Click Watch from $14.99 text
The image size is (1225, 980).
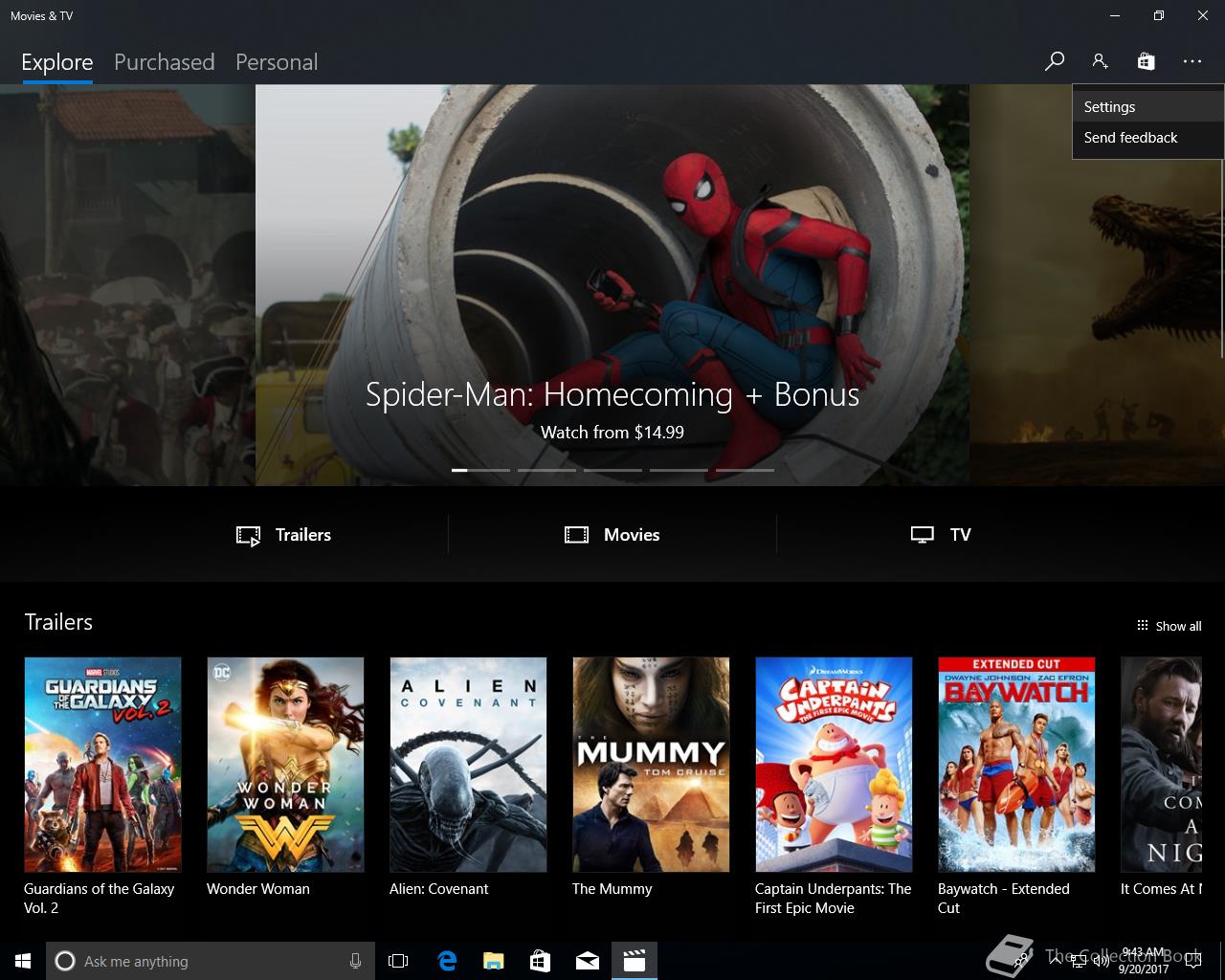point(612,433)
